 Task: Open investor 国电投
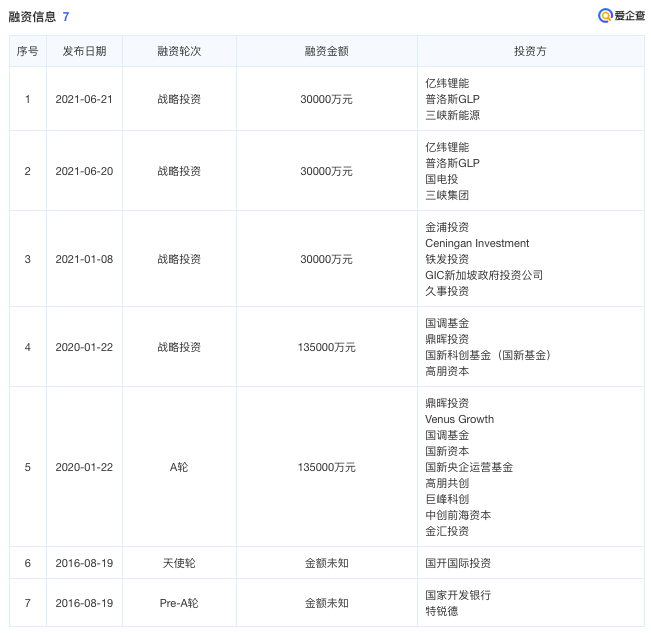441,179
